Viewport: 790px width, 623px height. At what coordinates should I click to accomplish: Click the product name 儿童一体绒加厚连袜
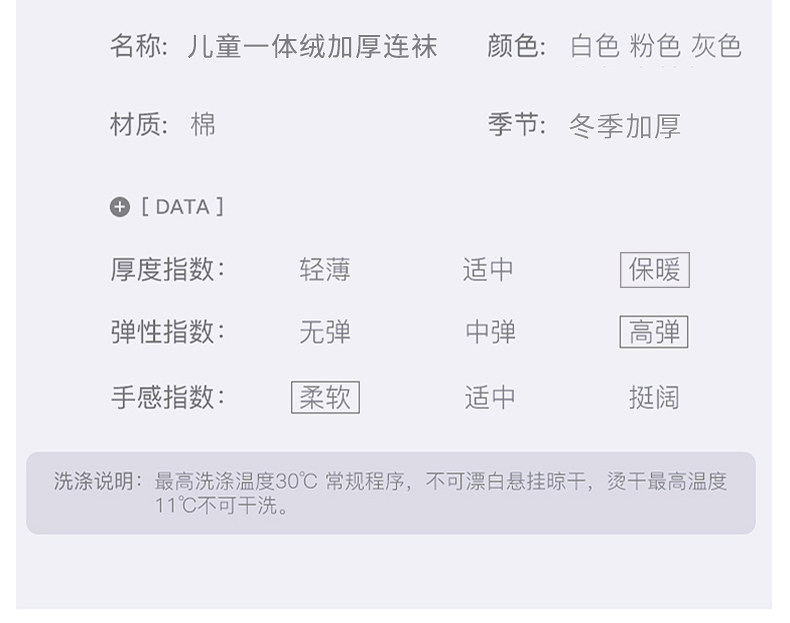(312, 47)
